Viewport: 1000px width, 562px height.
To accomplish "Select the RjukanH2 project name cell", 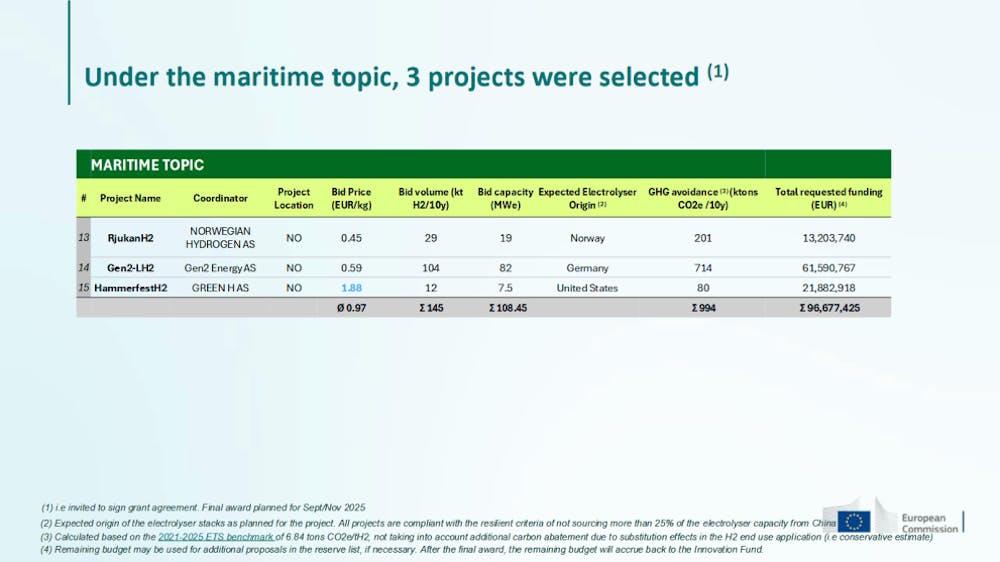I will [x=130, y=238].
